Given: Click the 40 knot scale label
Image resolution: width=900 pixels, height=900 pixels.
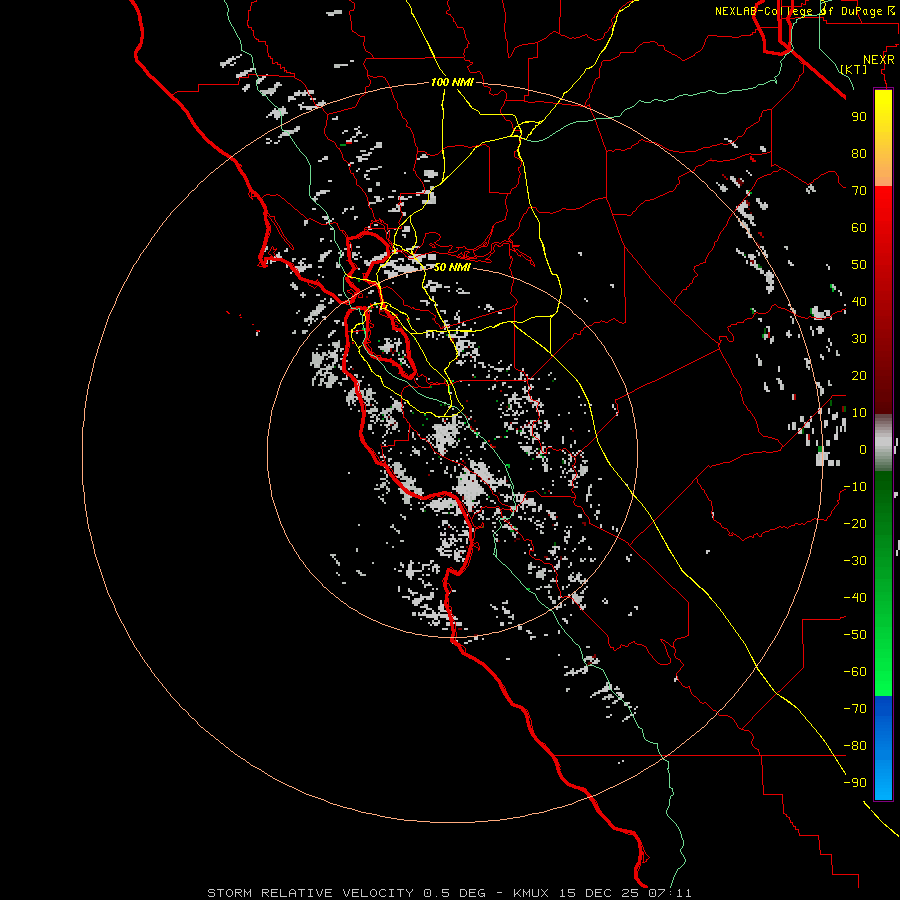Looking at the screenshot, I should coord(859,301).
